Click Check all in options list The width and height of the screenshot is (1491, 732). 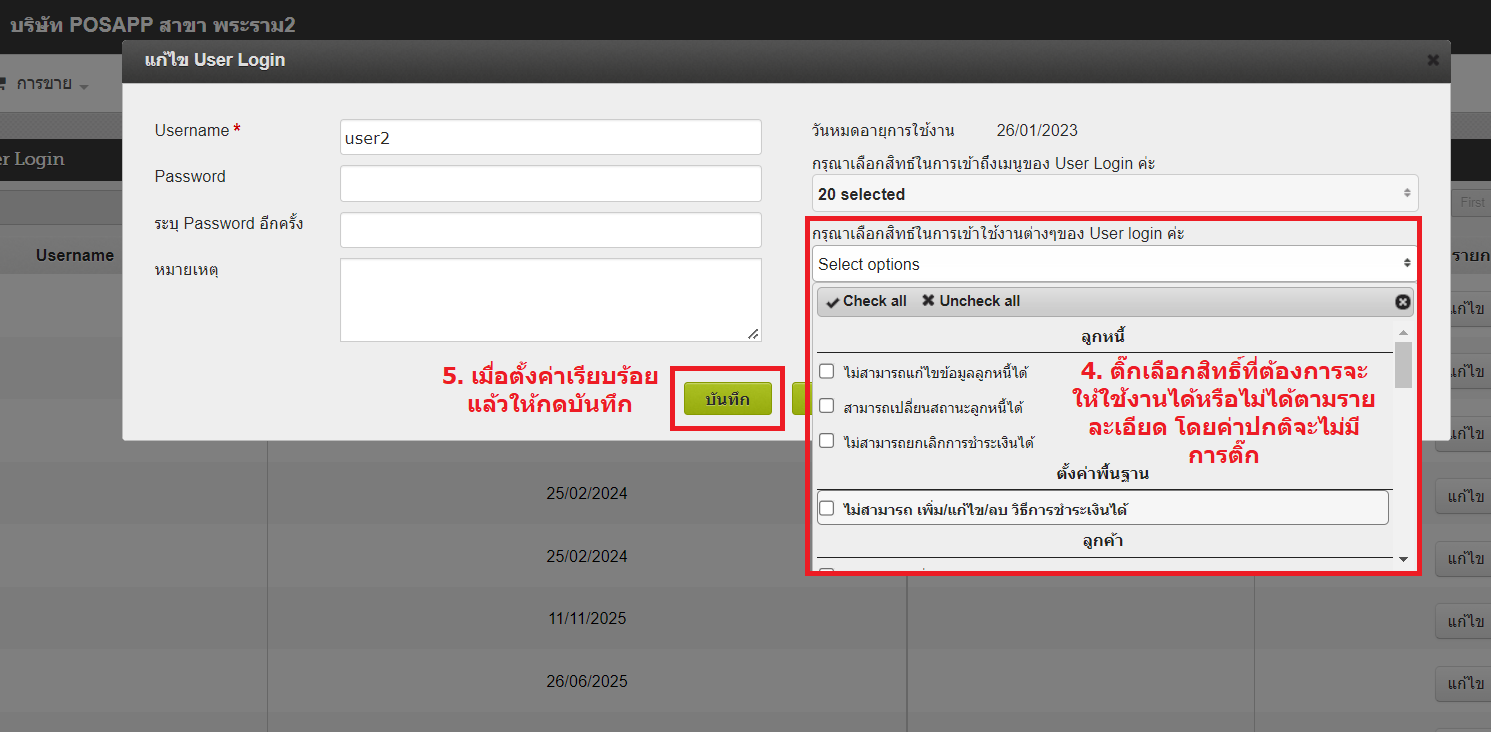pyautogui.click(x=867, y=301)
